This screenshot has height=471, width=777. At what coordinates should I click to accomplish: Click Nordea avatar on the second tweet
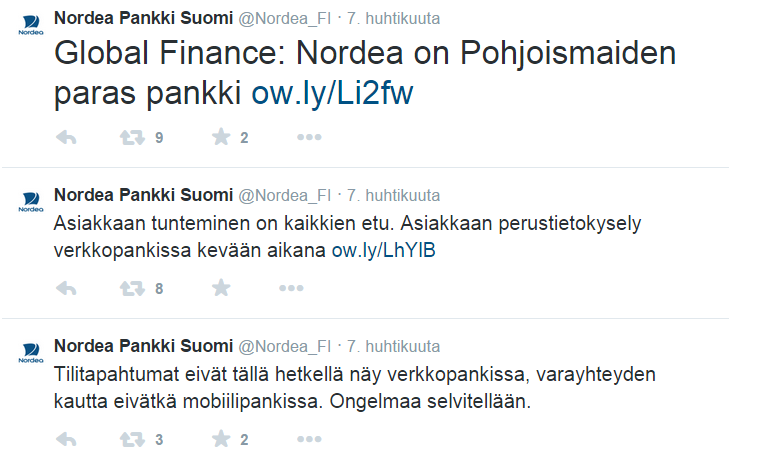(30, 201)
